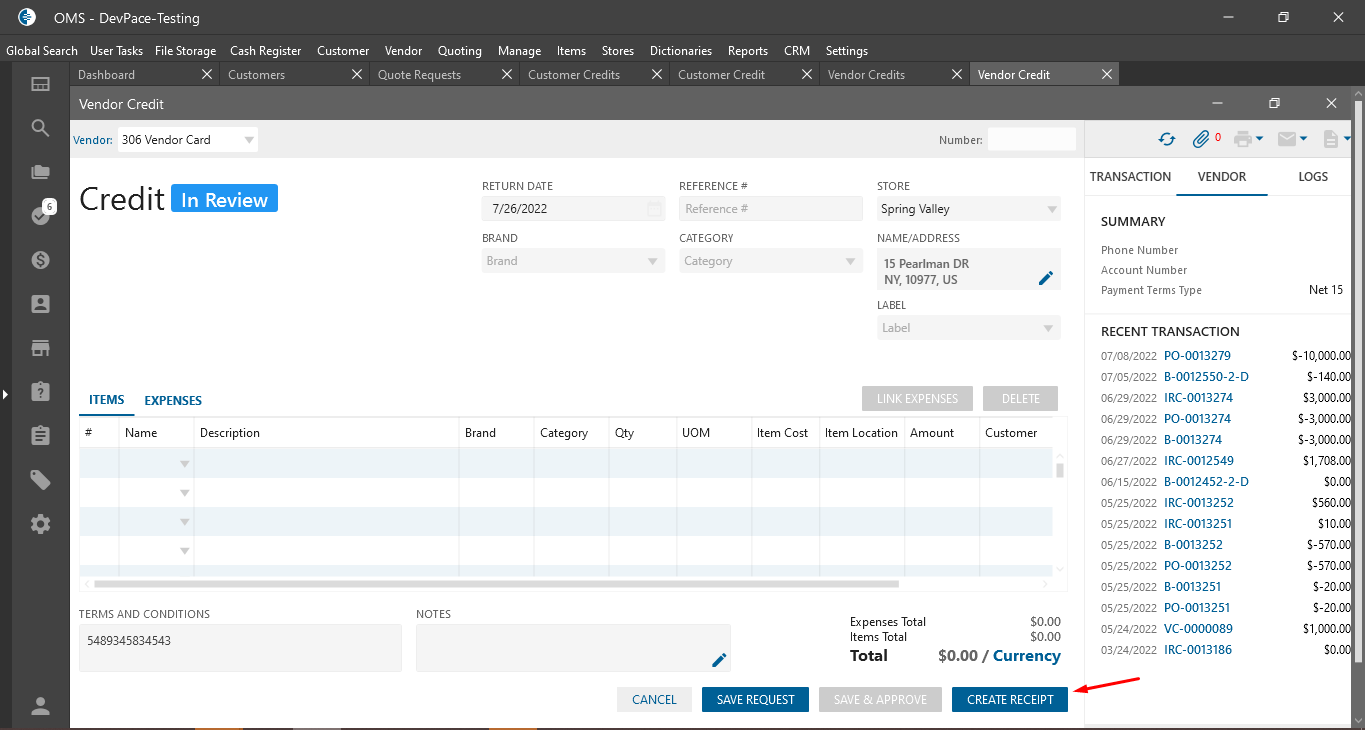The image size is (1365, 730).
Task: Open the Reports menu
Action: pos(747,51)
